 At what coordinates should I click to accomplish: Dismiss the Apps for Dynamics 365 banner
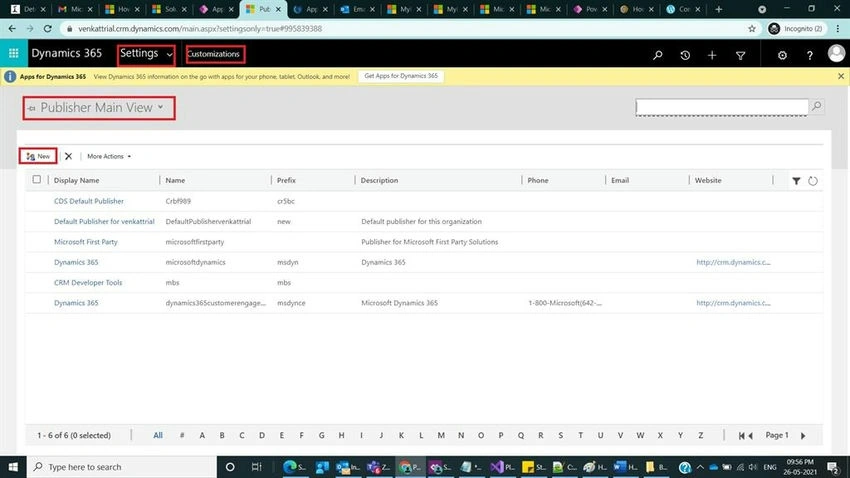pyautogui.click(x=841, y=76)
